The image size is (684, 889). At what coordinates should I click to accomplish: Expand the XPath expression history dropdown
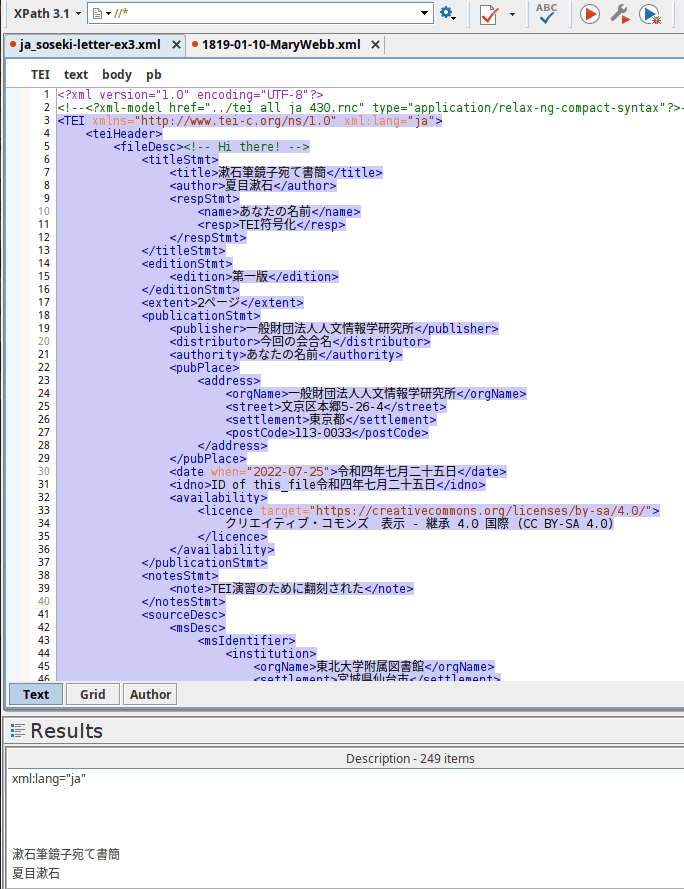(x=424, y=14)
